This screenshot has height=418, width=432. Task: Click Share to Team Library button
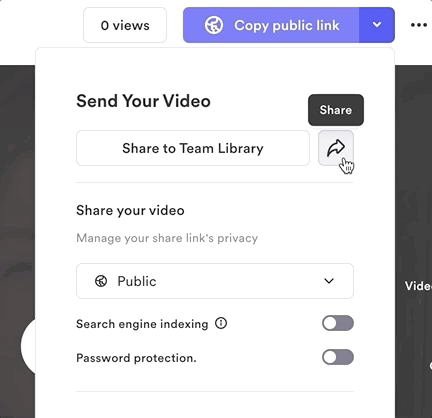[193, 148]
